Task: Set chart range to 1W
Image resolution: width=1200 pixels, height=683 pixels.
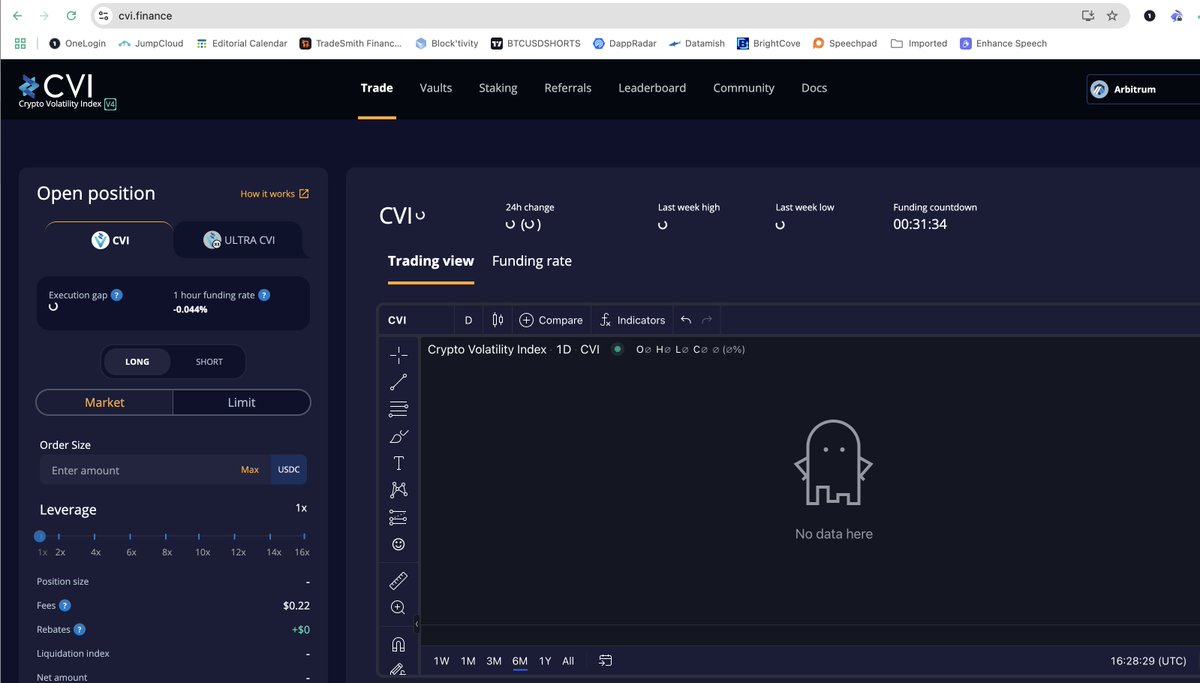Action: (441, 661)
